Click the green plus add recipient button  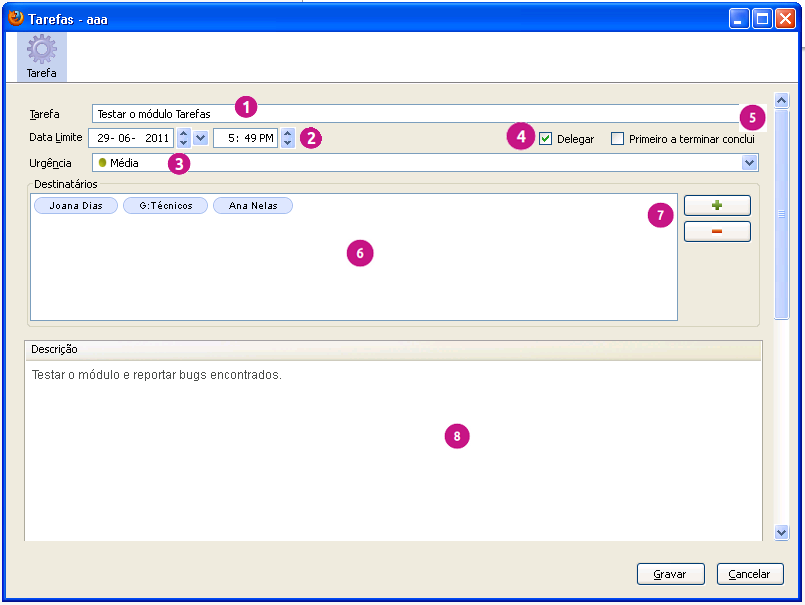click(716, 205)
